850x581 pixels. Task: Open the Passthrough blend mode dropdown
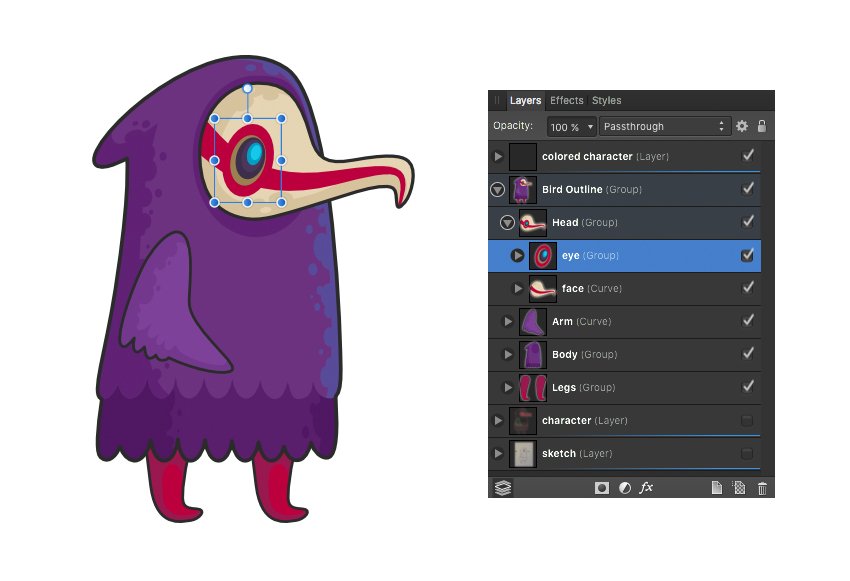click(665, 127)
